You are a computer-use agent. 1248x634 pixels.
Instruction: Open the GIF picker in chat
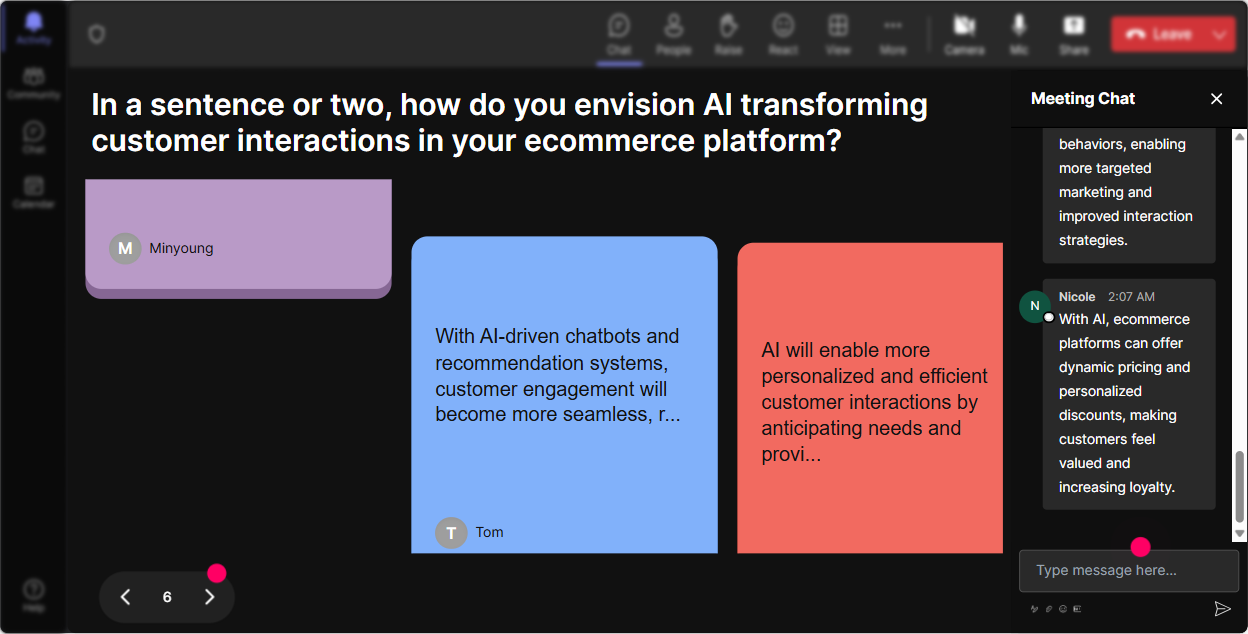pyautogui.click(x=1077, y=608)
